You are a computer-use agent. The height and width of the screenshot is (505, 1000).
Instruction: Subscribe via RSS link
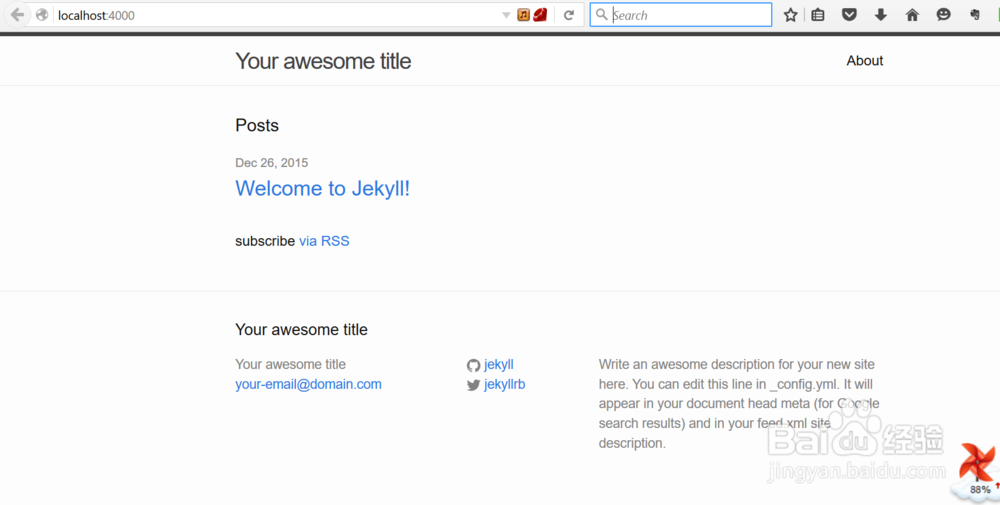(324, 241)
